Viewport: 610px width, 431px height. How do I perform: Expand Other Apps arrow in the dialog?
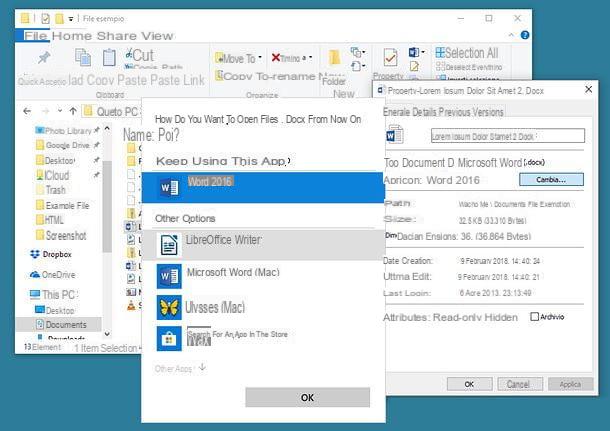(x=202, y=367)
